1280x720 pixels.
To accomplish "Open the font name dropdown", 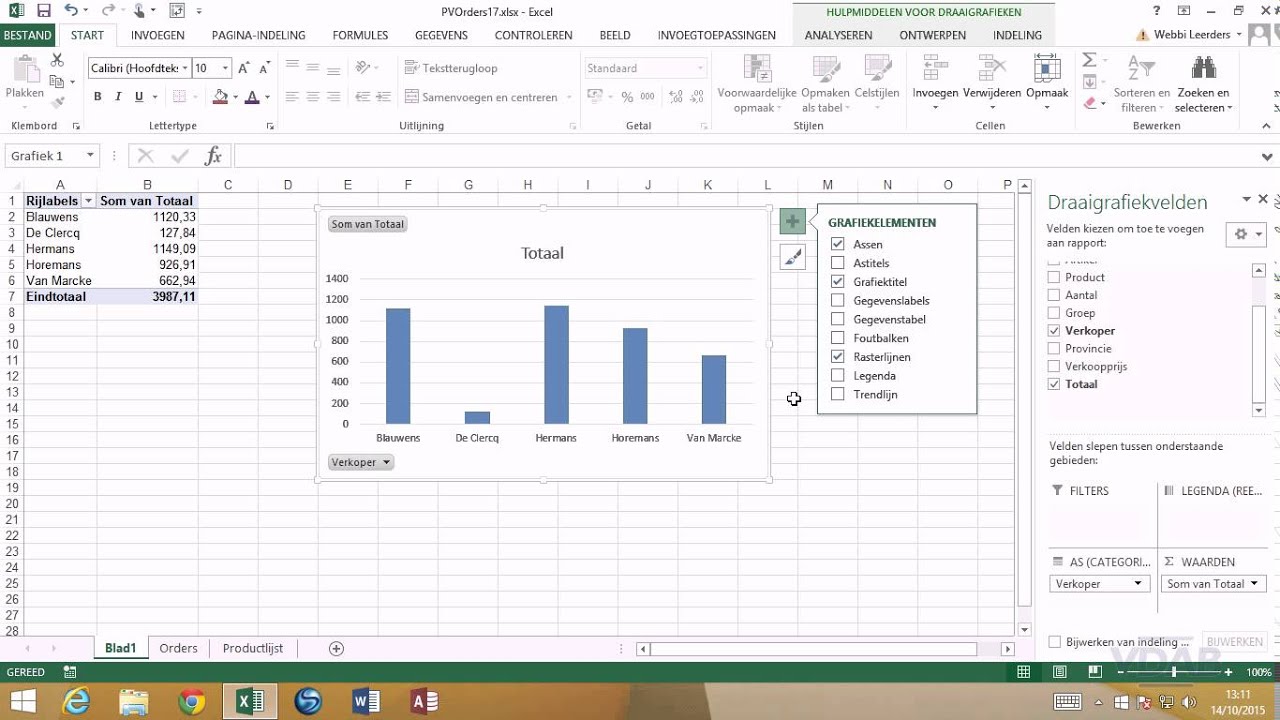I will click(185, 68).
